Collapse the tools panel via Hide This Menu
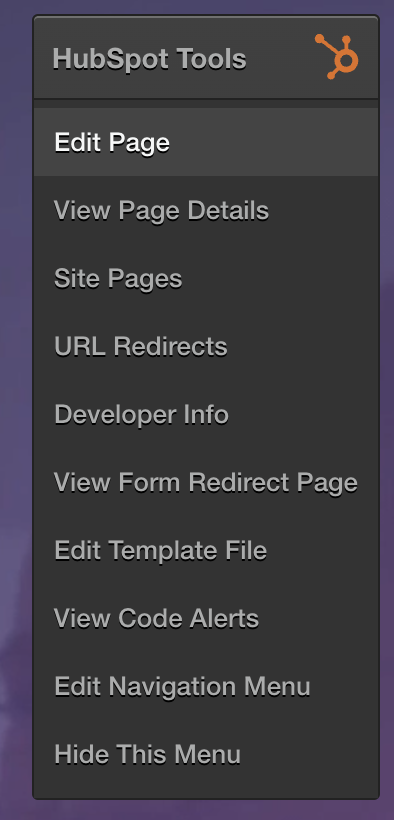 (x=206, y=754)
